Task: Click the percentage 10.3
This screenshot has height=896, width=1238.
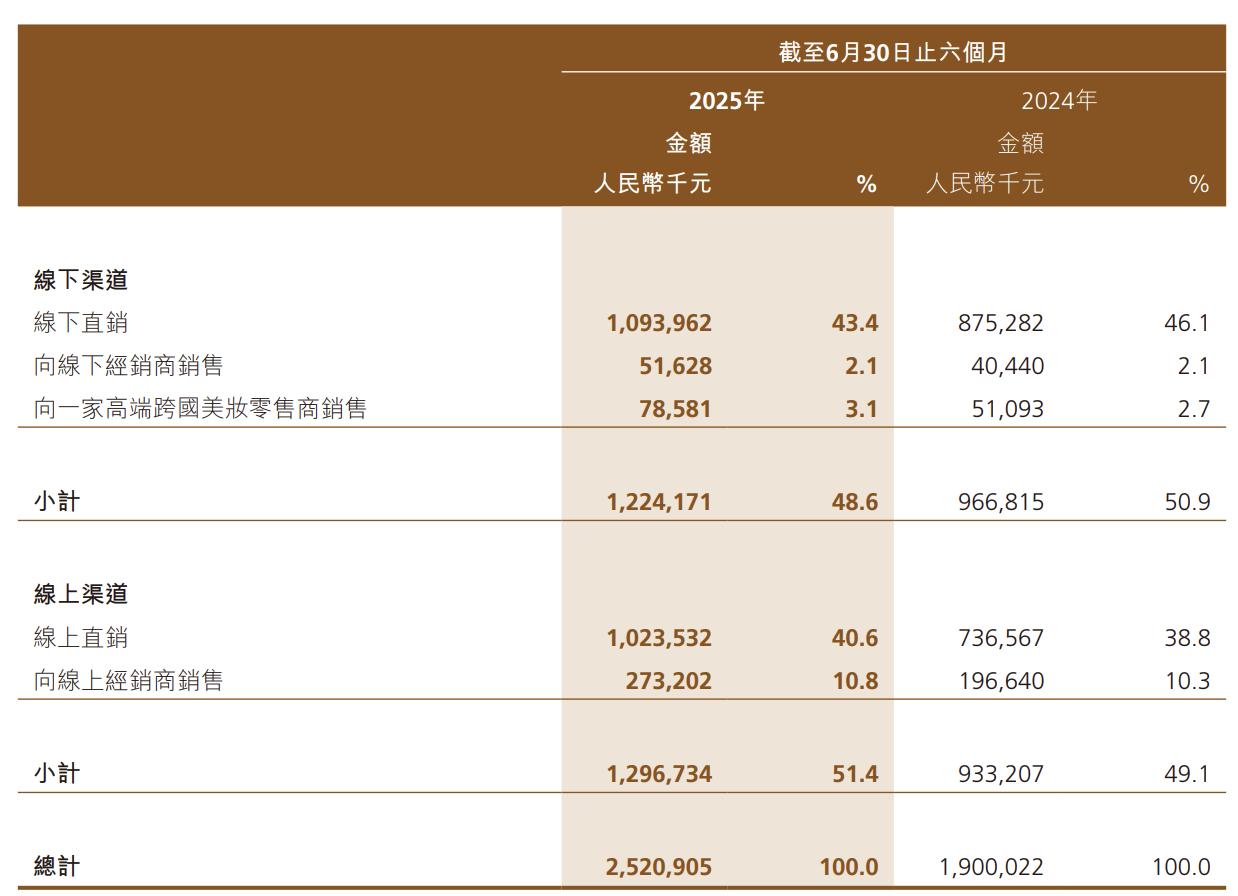Action: click(1188, 680)
